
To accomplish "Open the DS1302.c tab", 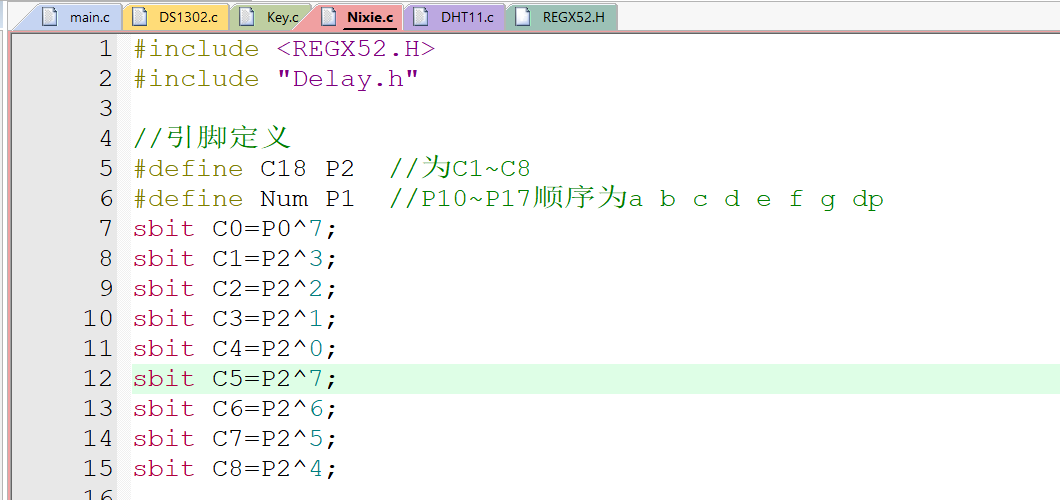I will coord(187,17).
